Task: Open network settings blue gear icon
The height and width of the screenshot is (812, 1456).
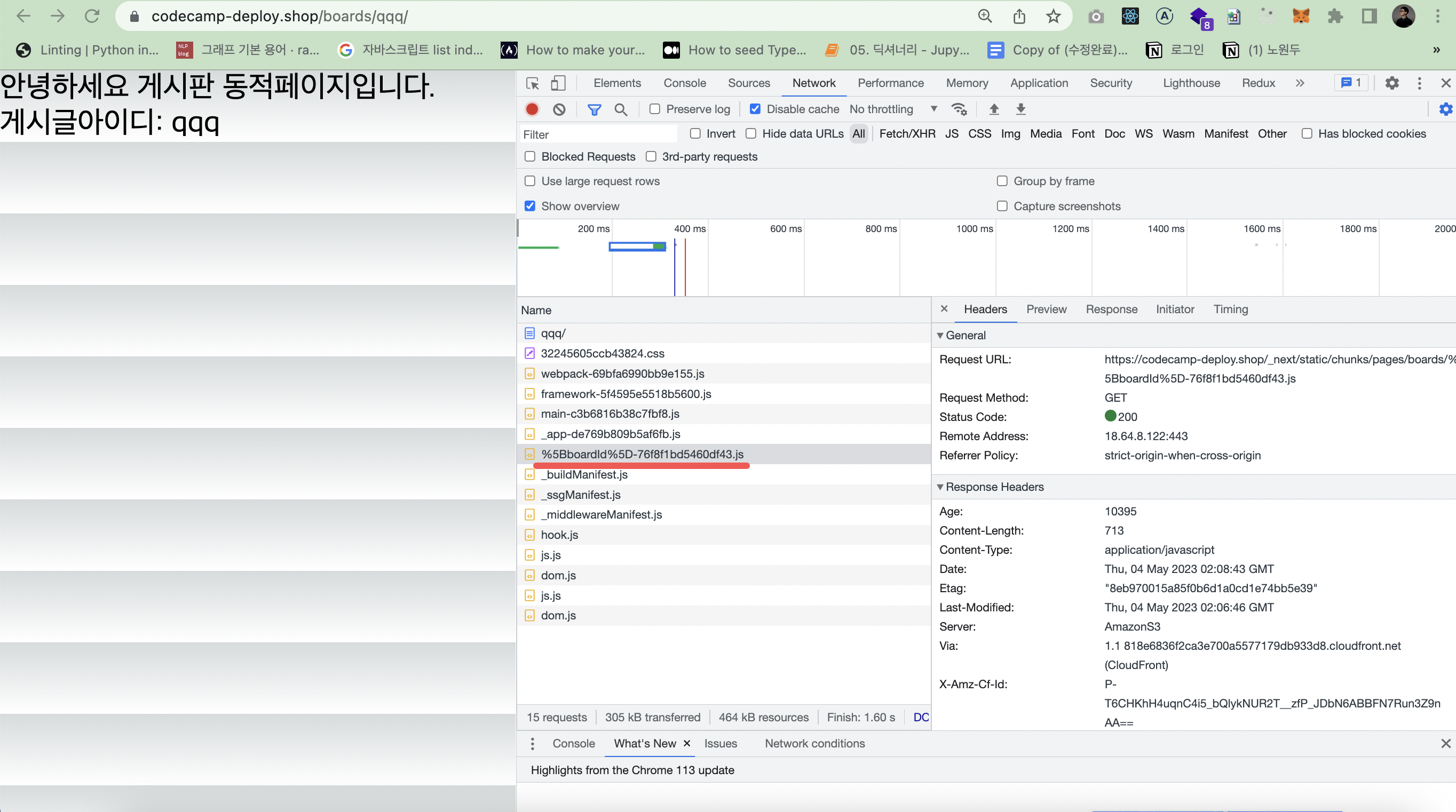Action: [x=1445, y=109]
